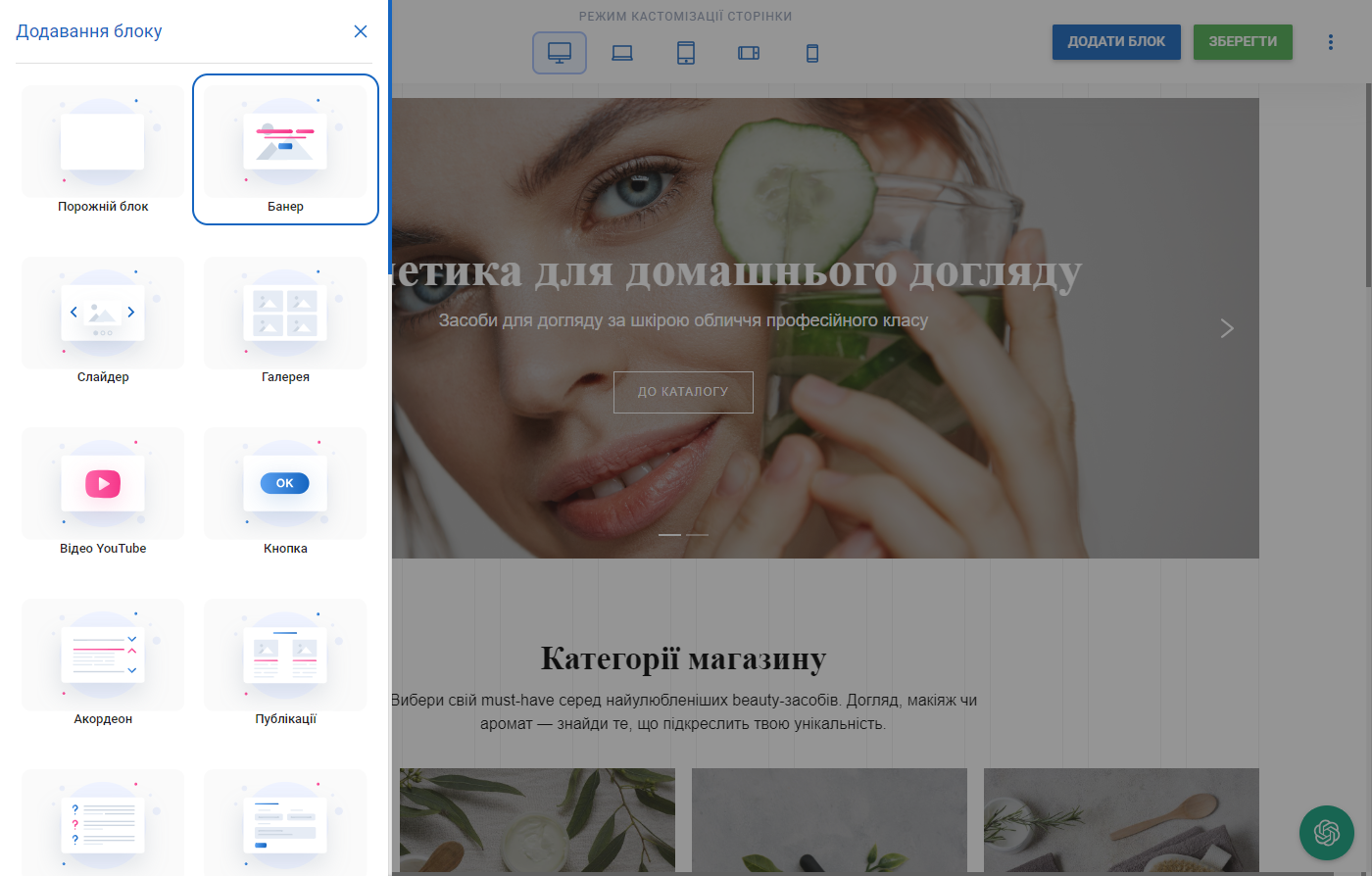Switch to tablet preview mode
This screenshot has width=1372, height=876.
(685, 53)
